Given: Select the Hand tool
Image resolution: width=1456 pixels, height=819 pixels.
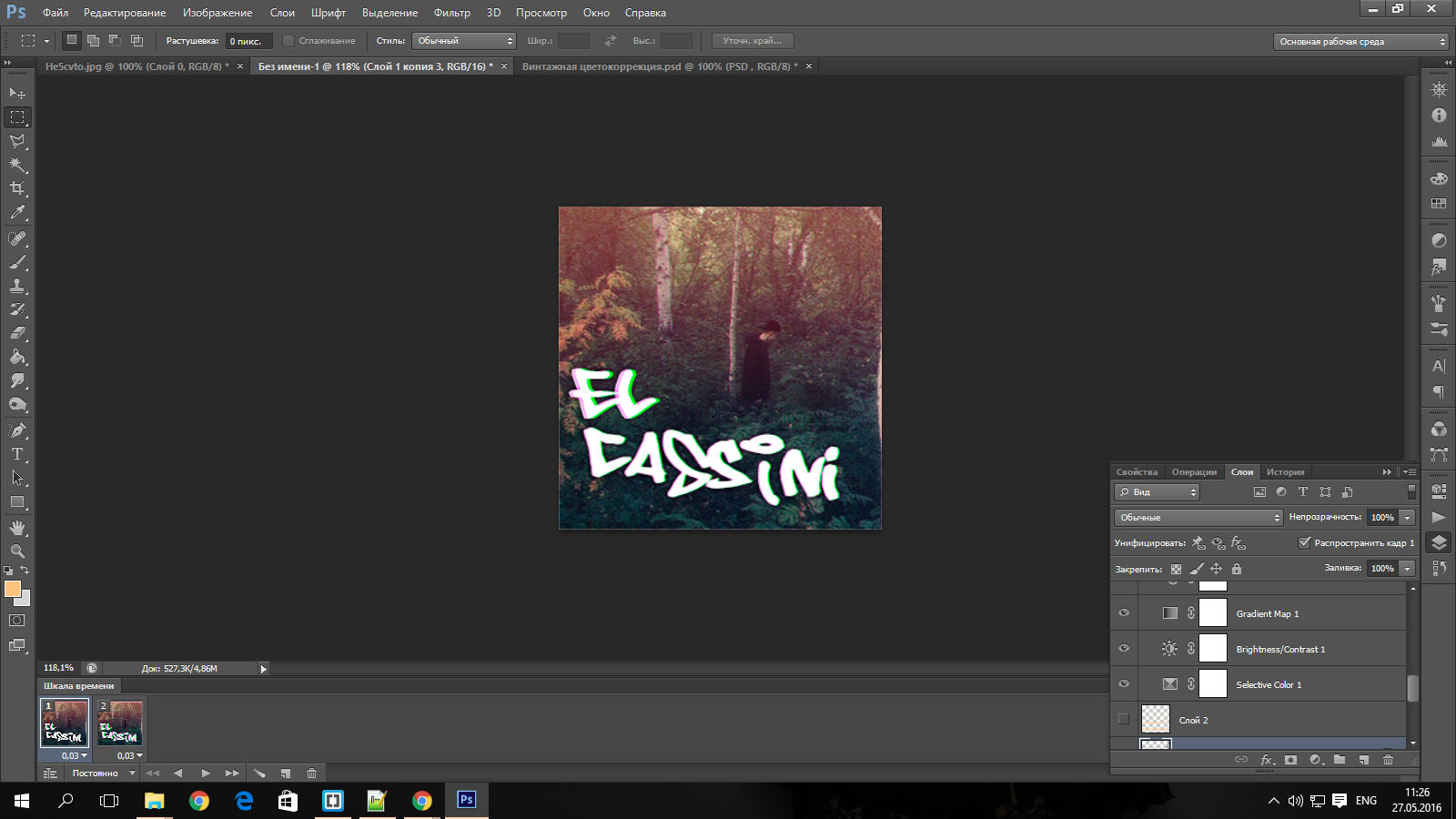Looking at the screenshot, I should [x=17, y=528].
